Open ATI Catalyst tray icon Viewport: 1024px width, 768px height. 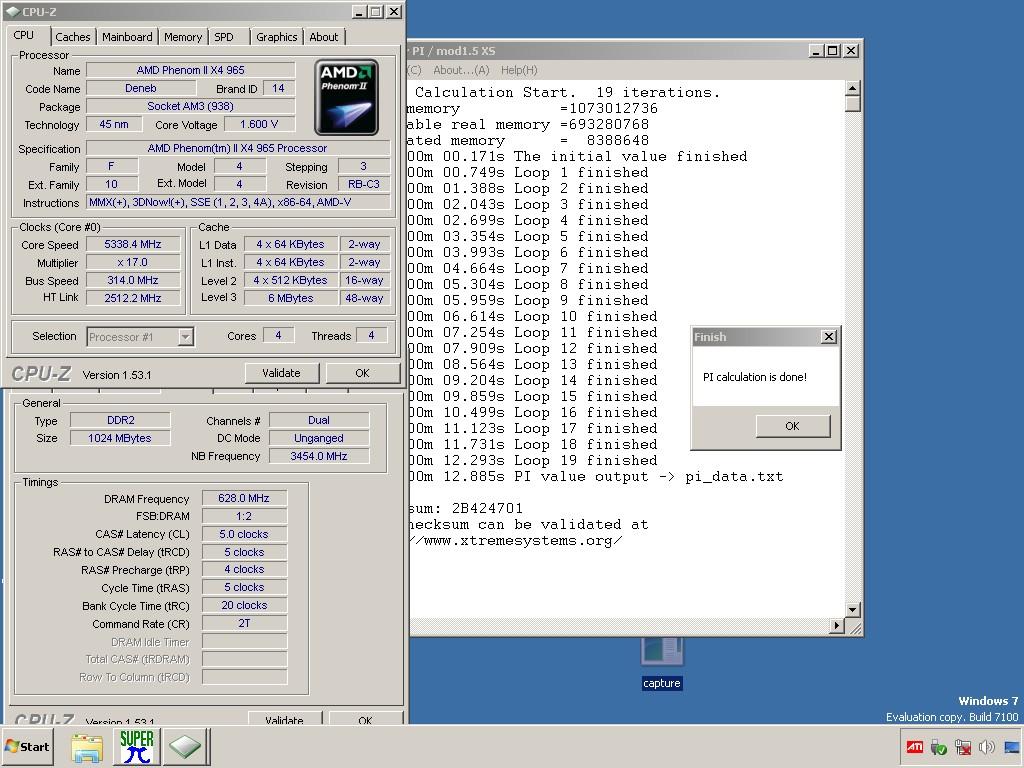click(x=915, y=746)
